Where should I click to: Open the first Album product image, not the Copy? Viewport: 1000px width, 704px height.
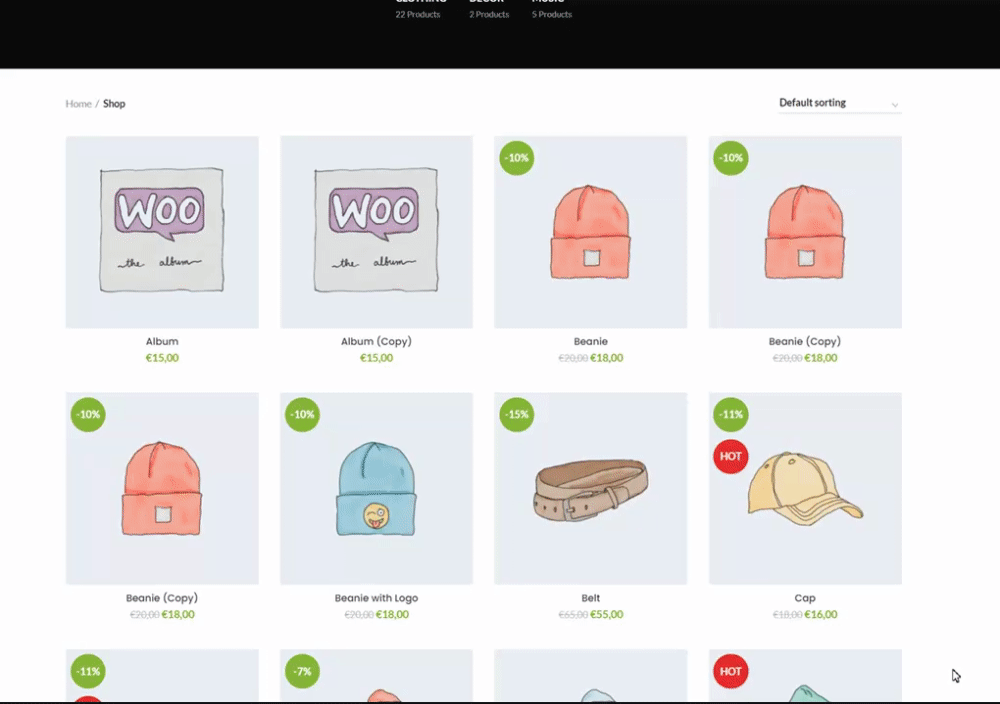(x=162, y=232)
